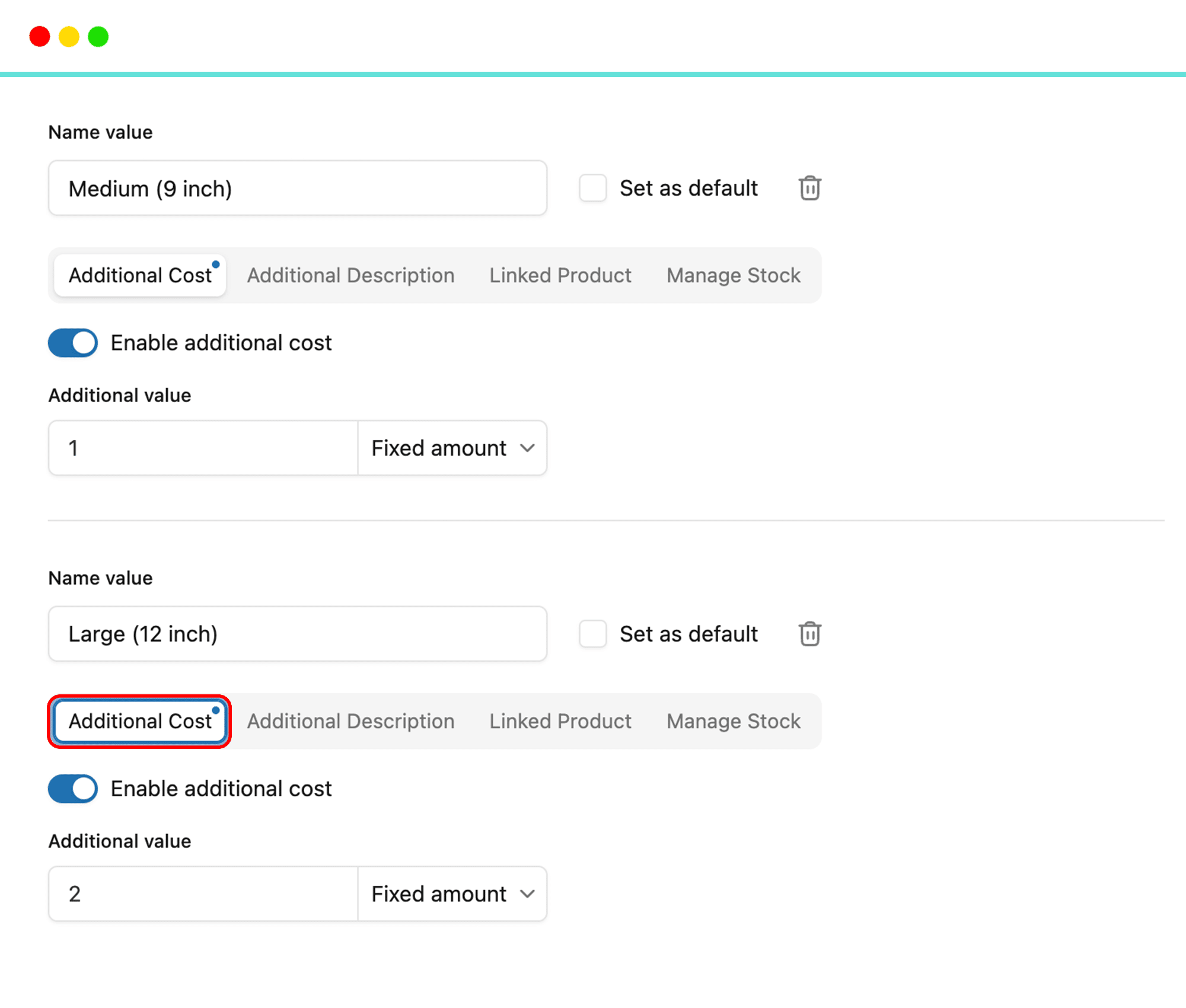Disable additional cost toggle for Medium (9 inch)
Viewport: 1186px width, 1008px height.
tap(73, 343)
